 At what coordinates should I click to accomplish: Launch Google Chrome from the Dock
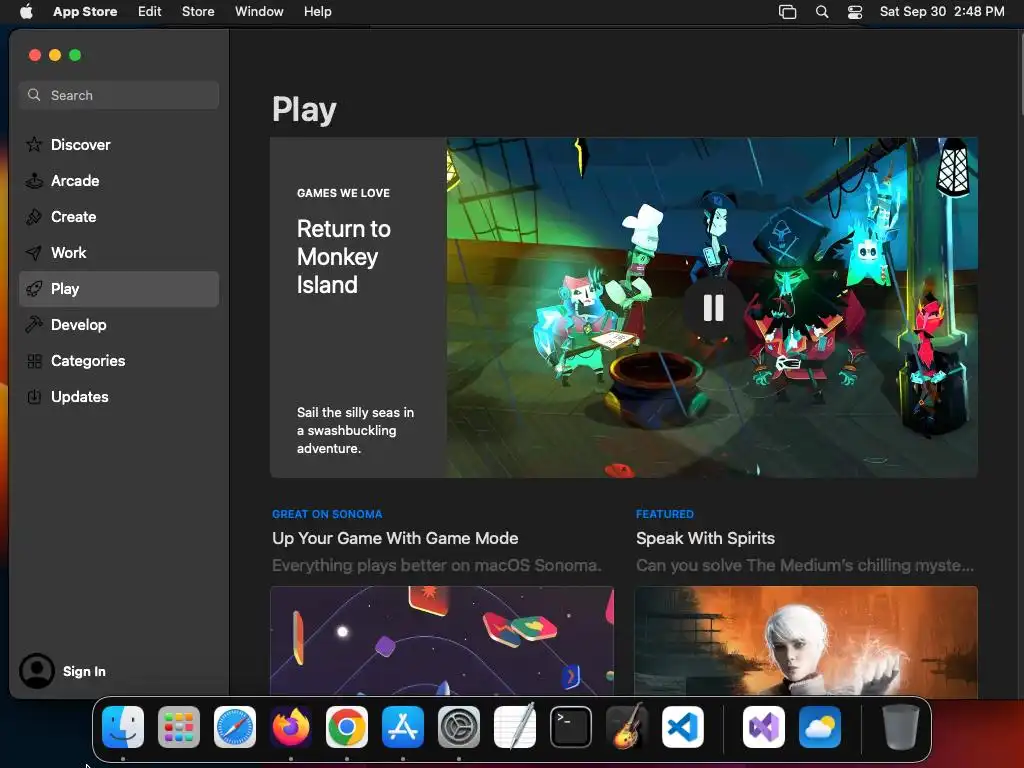click(x=347, y=727)
